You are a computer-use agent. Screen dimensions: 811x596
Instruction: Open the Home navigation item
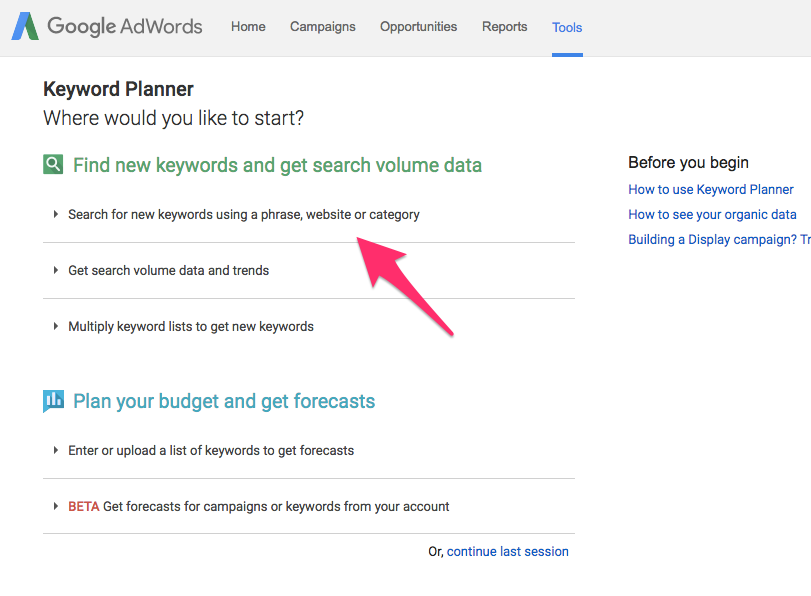[248, 27]
